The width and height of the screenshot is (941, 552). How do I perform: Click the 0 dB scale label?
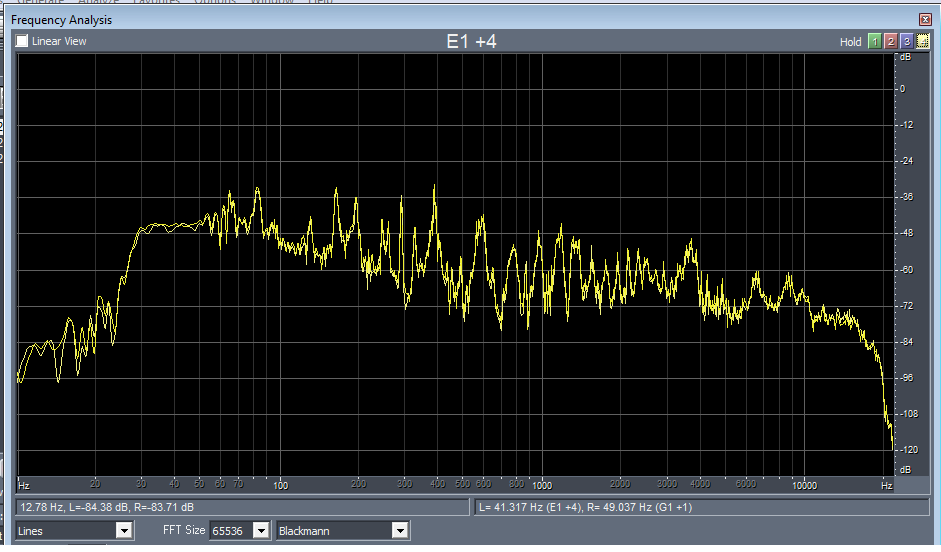coord(903,89)
